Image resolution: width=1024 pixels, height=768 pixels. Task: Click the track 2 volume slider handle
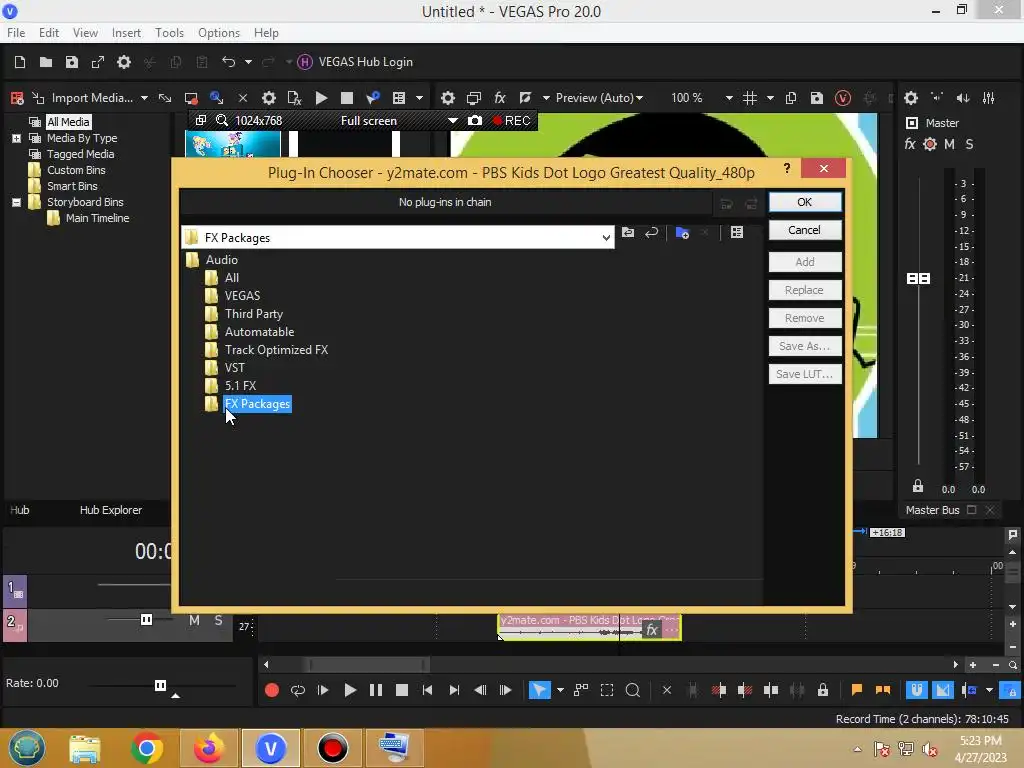pos(146,620)
